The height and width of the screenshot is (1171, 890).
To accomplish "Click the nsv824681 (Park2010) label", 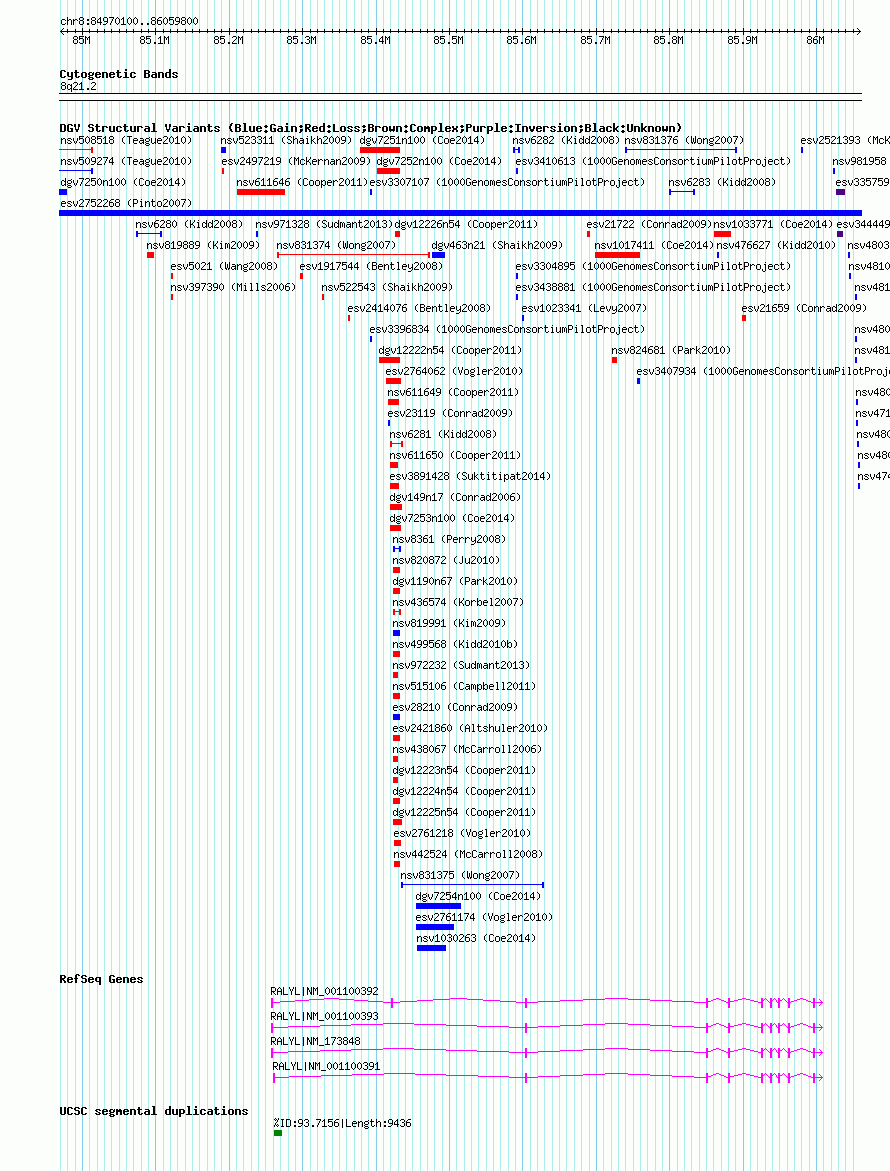I will [x=671, y=350].
